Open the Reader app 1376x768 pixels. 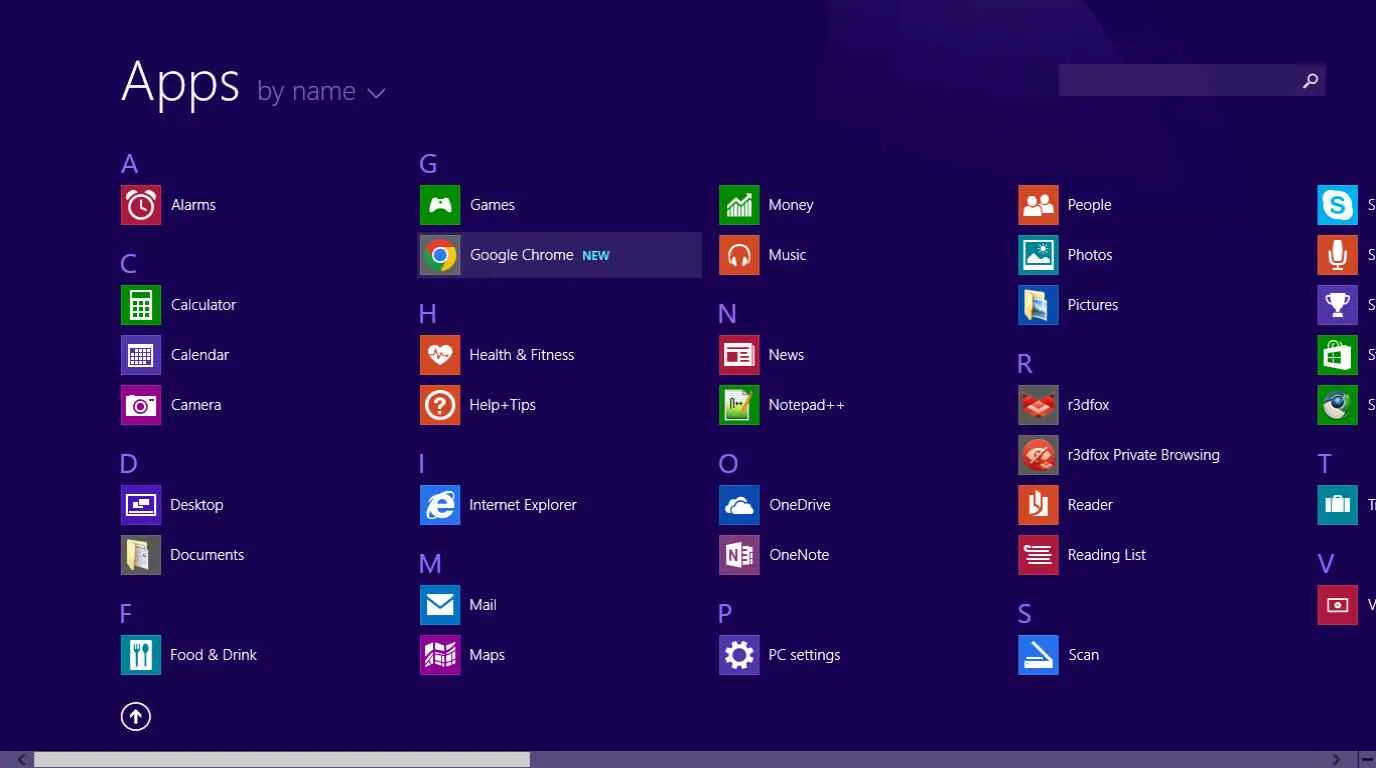pos(1066,505)
